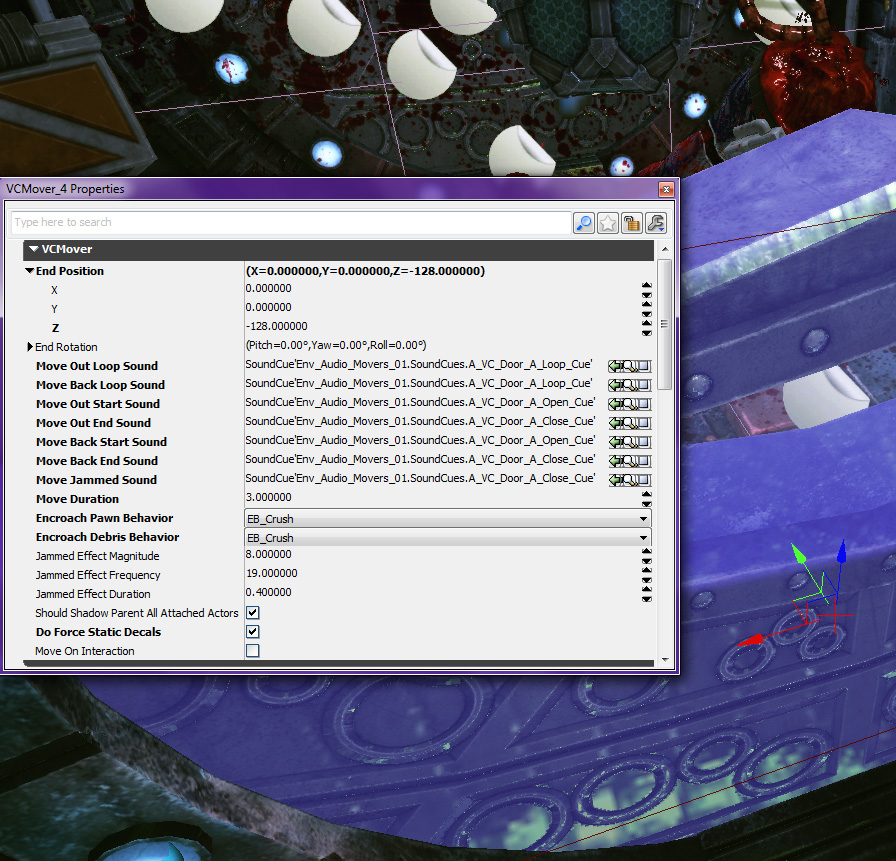The height and width of the screenshot is (861, 896).
Task: Collapse the End Position property
Action: [x=30, y=271]
